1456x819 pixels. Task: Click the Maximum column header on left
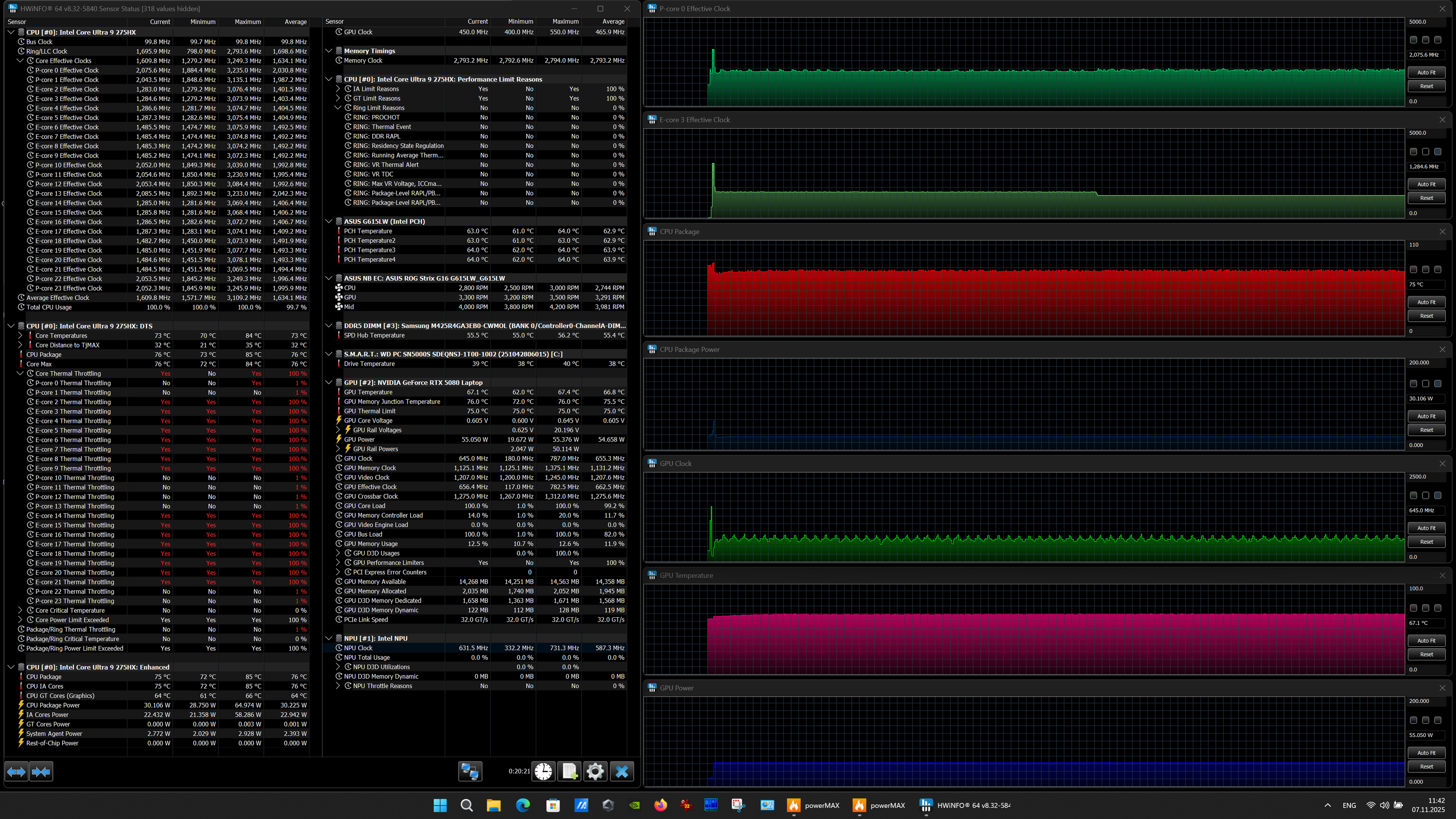(x=248, y=21)
